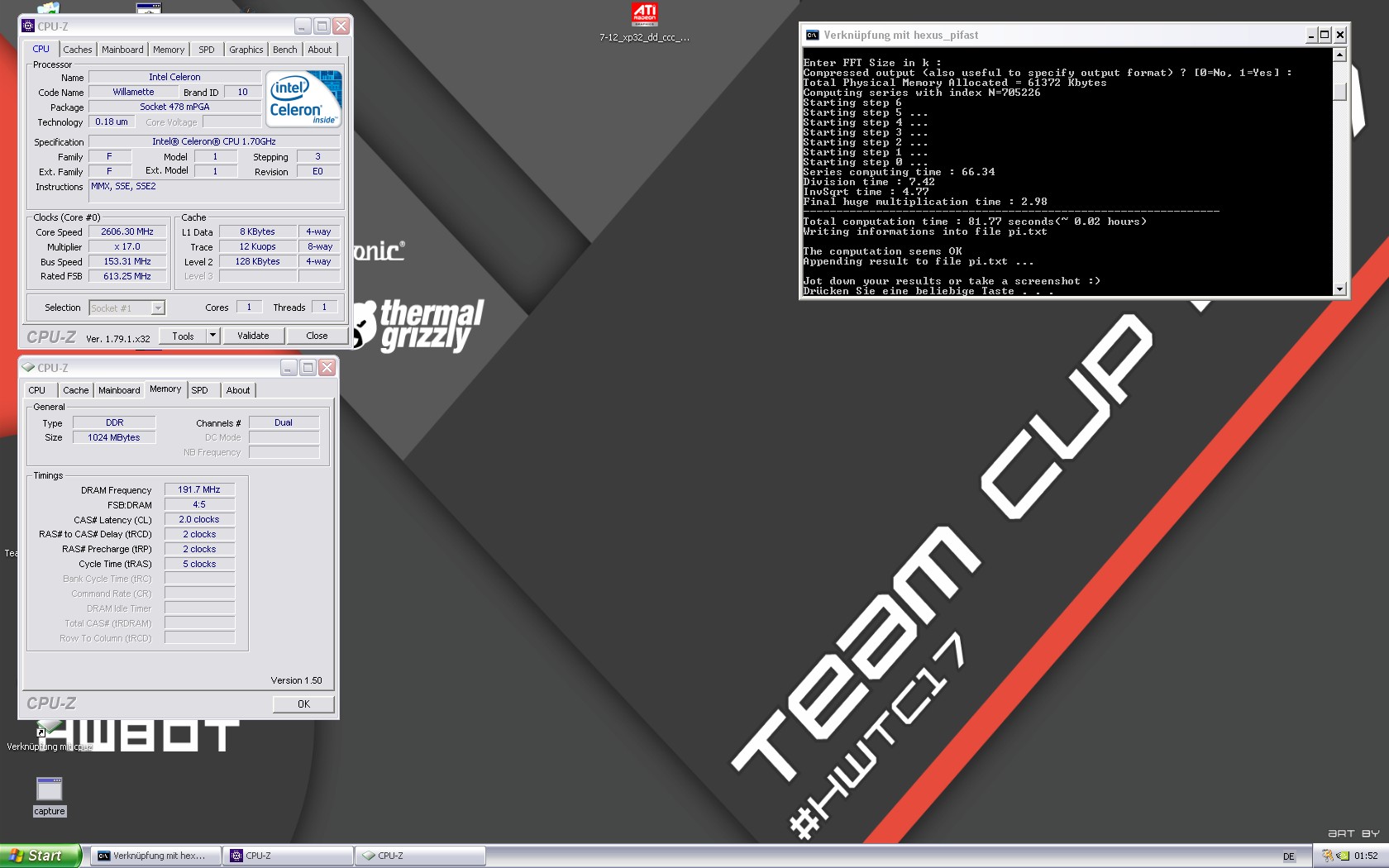Viewport: 1389px width, 868px height.
Task: Click the Channels value Dual
Action: 284,423
